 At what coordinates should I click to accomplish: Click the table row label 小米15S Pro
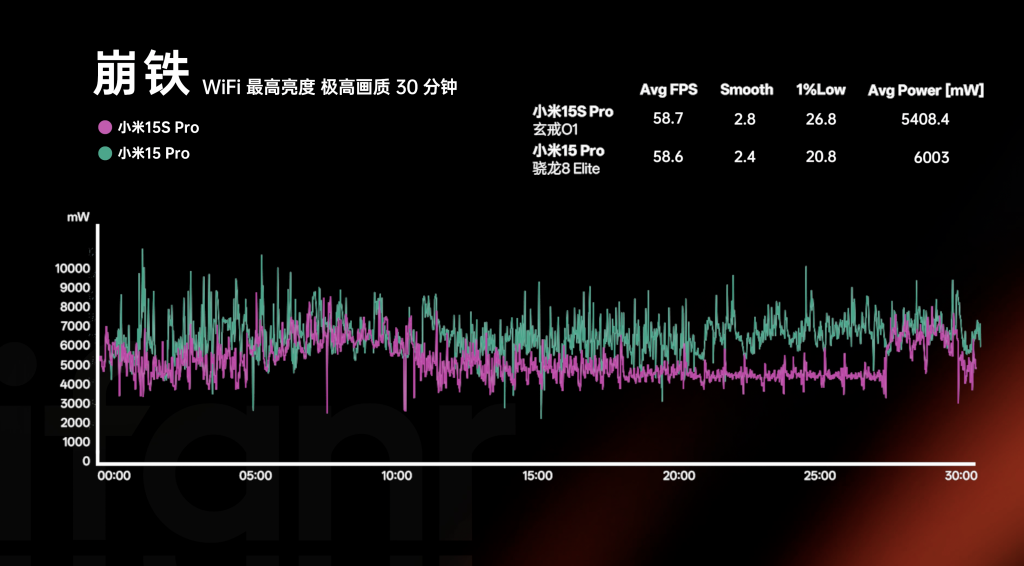pyautogui.click(x=573, y=112)
